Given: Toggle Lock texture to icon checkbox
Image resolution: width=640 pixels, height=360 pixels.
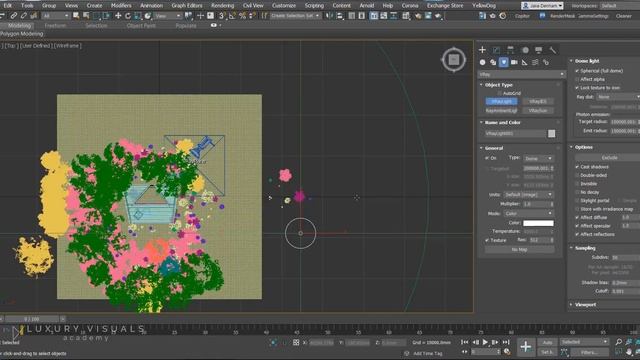Looking at the screenshot, I should tap(577, 87).
